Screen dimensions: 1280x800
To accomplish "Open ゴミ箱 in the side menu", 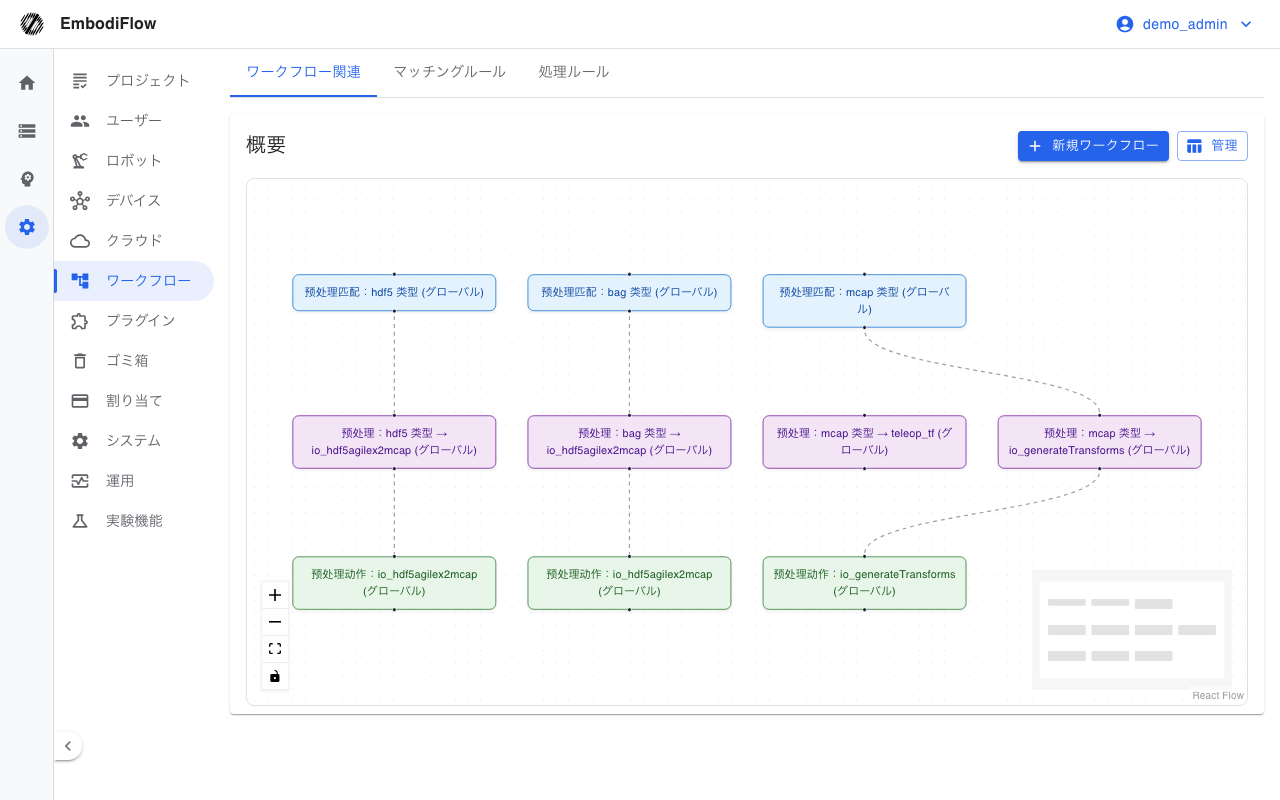I will (134, 361).
